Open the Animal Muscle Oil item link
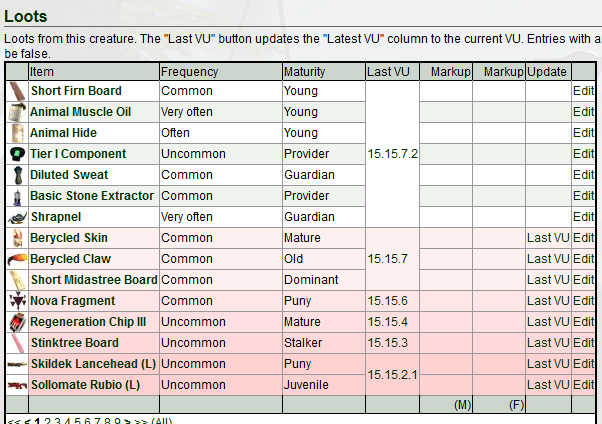The height and width of the screenshot is (424, 602). pos(81,112)
